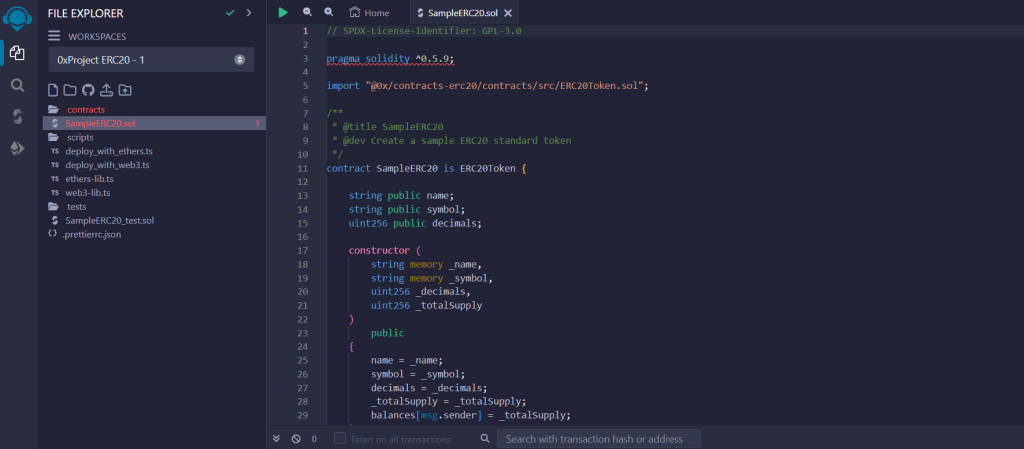Viewport: 1024px width, 449px height.
Task: Open the workspaces hamburger menu
Action: pos(54,36)
